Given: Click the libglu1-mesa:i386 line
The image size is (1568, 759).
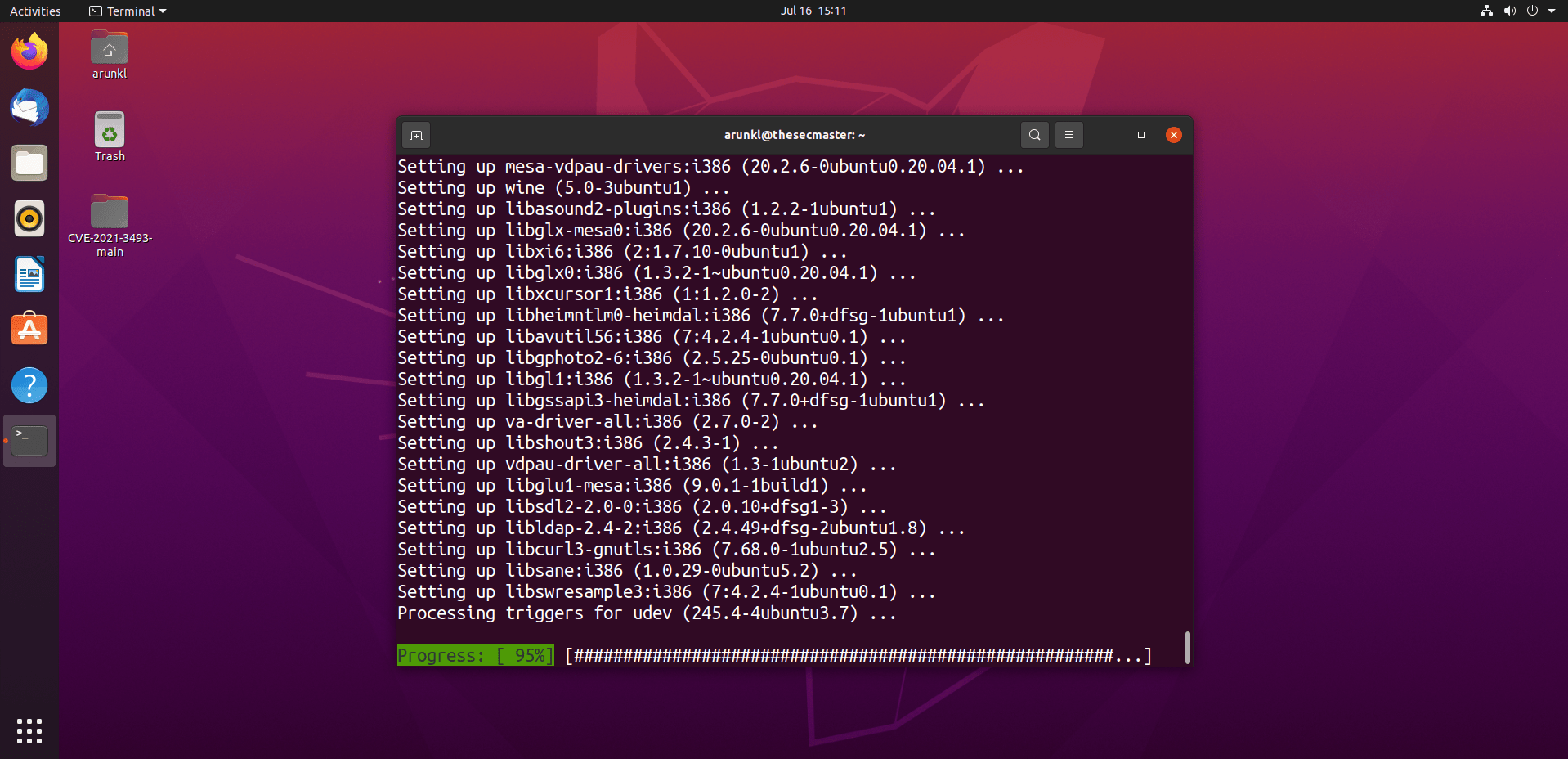Looking at the screenshot, I should click(x=633, y=485).
